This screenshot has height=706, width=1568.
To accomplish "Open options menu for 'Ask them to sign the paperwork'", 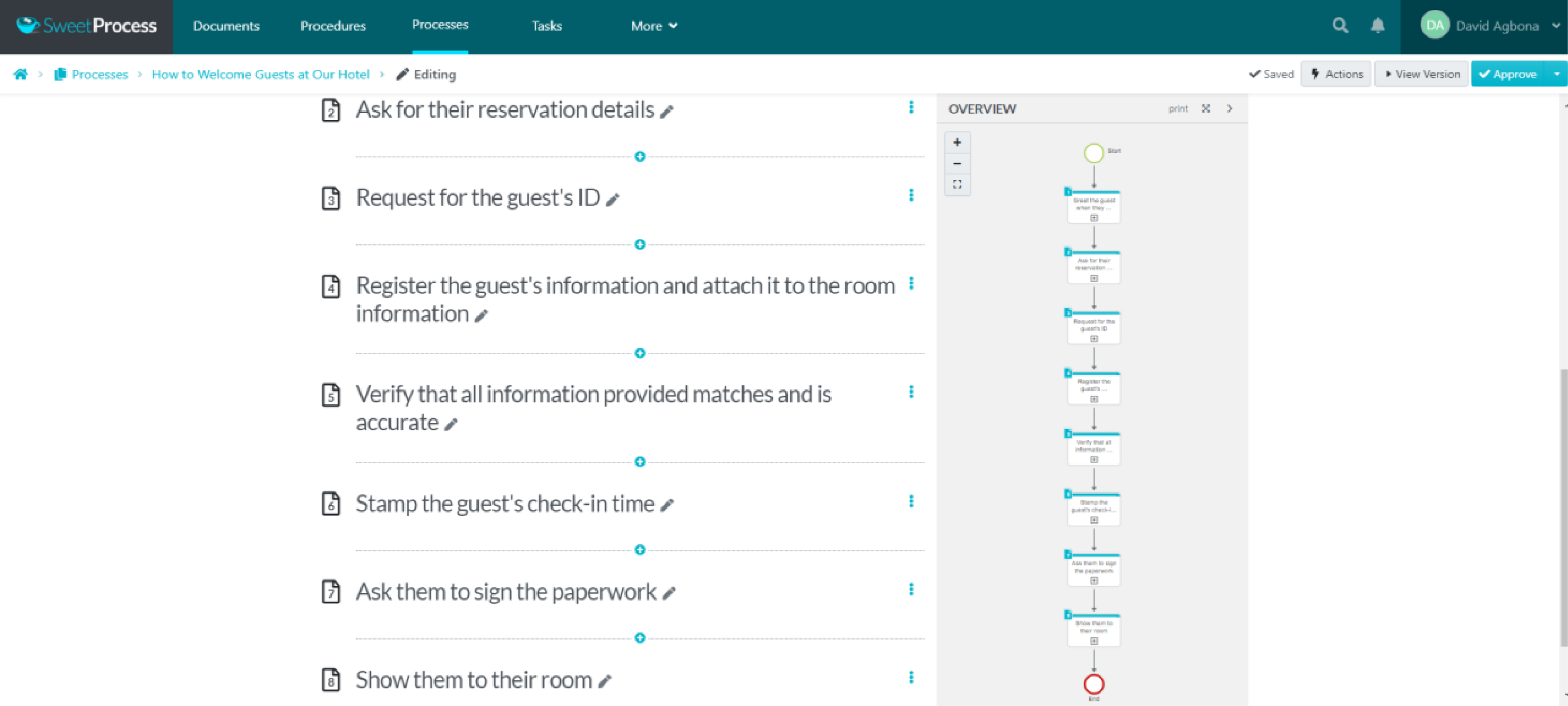I will [x=911, y=589].
